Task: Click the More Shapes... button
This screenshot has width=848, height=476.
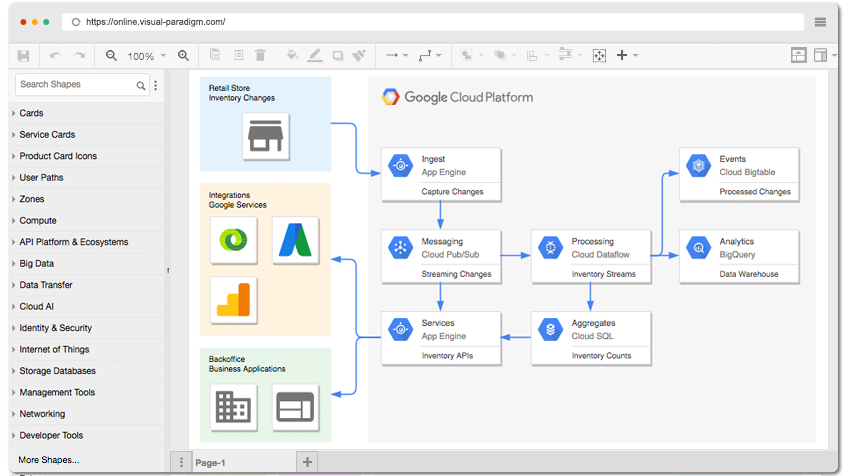Action: pyautogui.click(x=49, y=460)
